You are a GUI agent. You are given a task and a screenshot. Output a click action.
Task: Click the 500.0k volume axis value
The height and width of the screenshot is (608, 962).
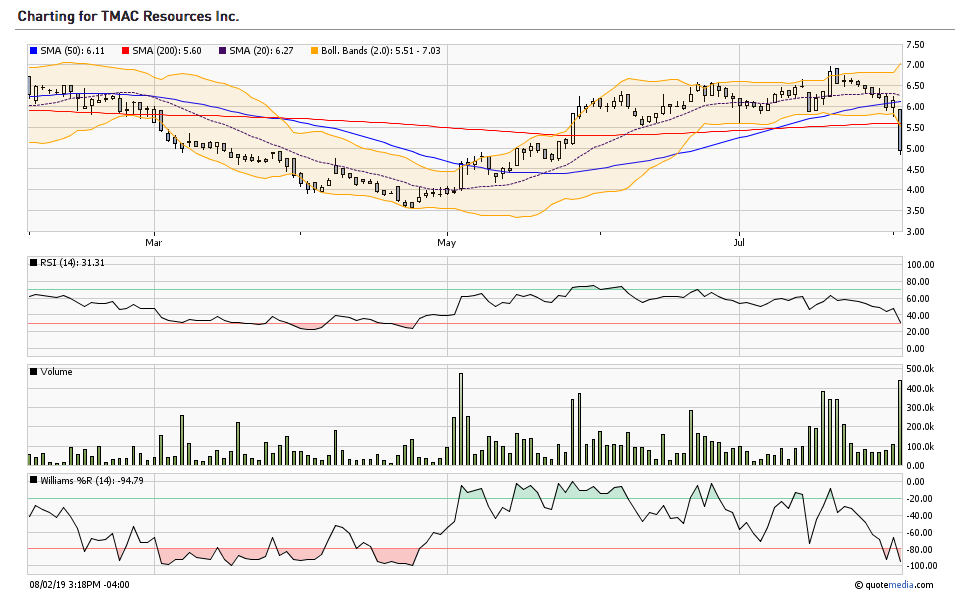(920, 369)
